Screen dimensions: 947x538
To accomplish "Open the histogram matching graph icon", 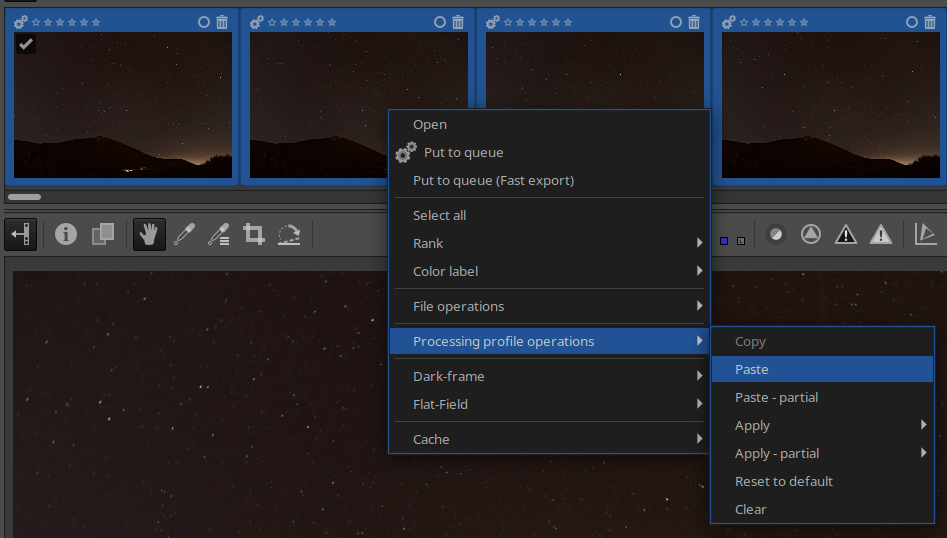I will [925, 234].
